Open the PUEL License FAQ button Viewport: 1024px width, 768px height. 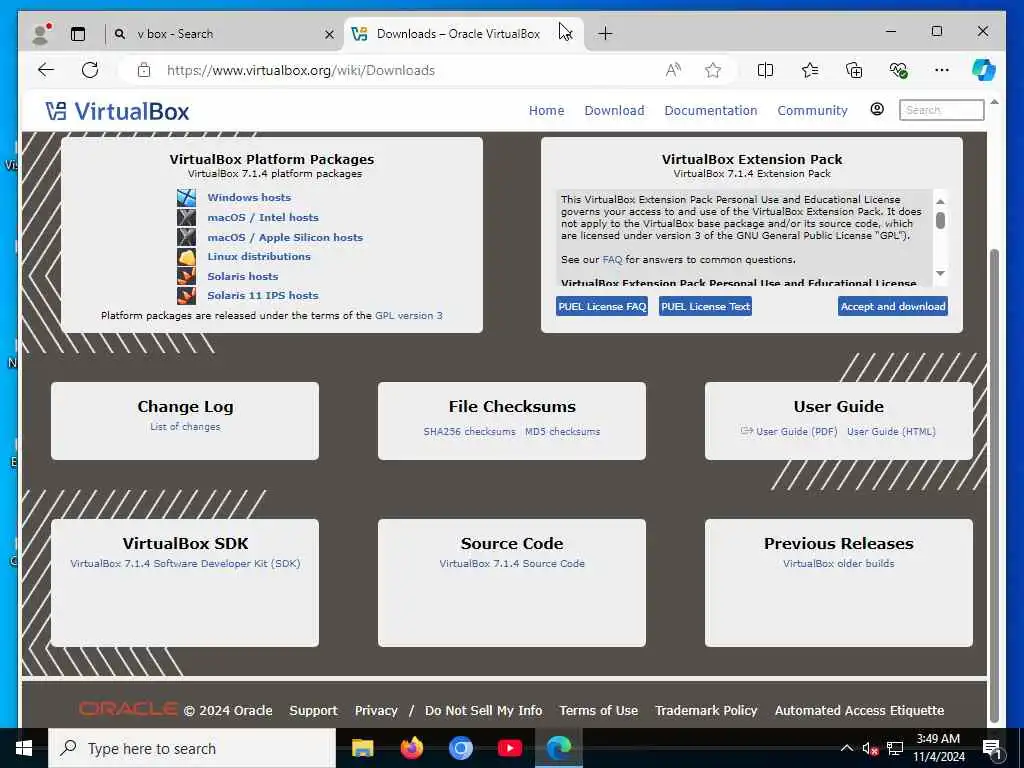602,306
